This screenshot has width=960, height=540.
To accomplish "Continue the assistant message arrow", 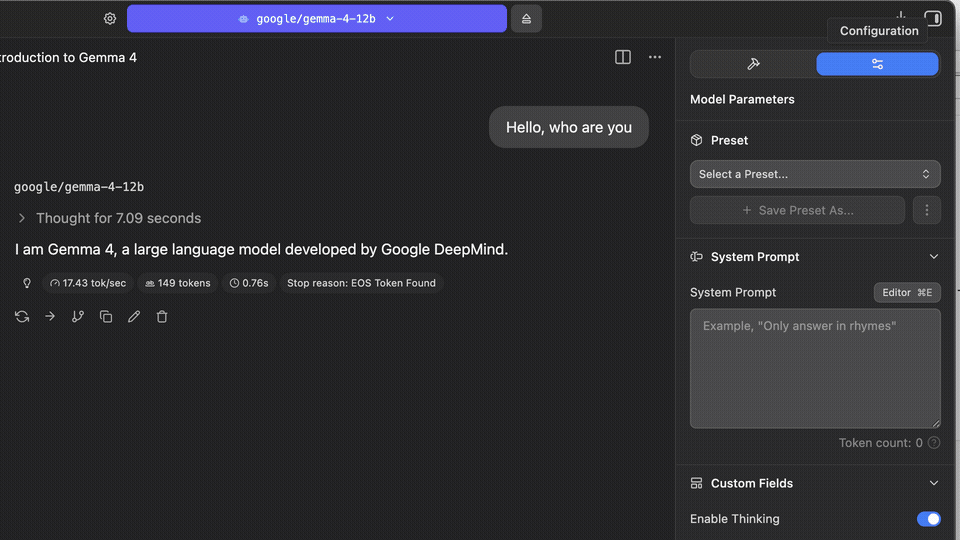I will click(x=50, y=317).
